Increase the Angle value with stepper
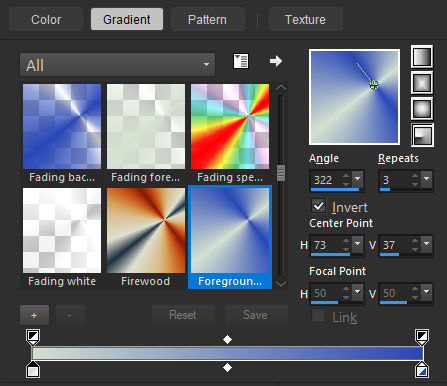This screenshot has width=447, height=386. (347, 176)
